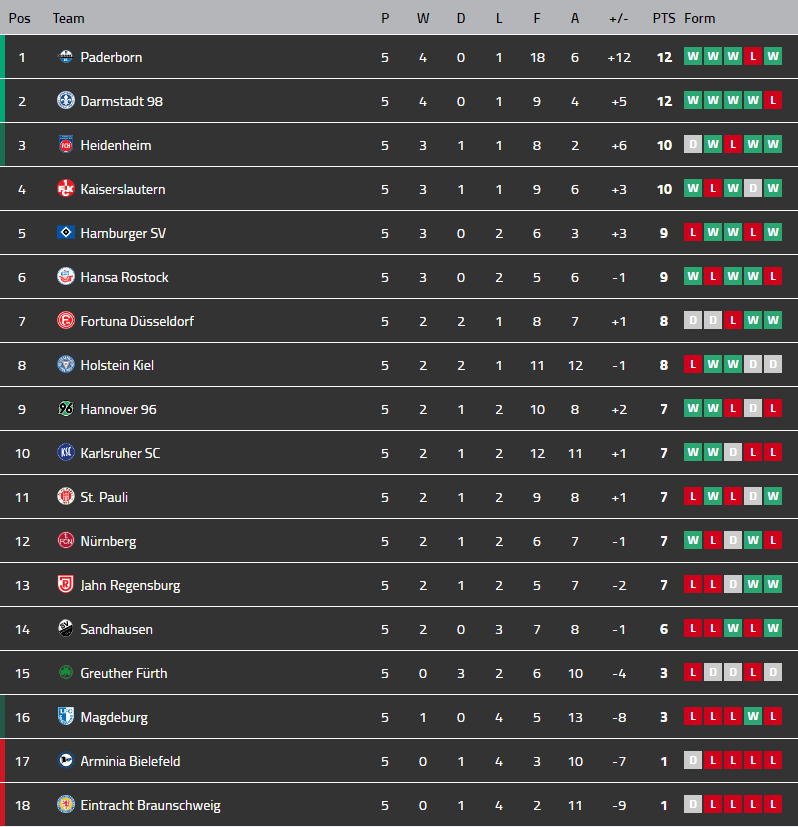798x827 pixels.
Task: Click the red relegation zone stripe for Bielefeld
Action: (x=3, y=761)
